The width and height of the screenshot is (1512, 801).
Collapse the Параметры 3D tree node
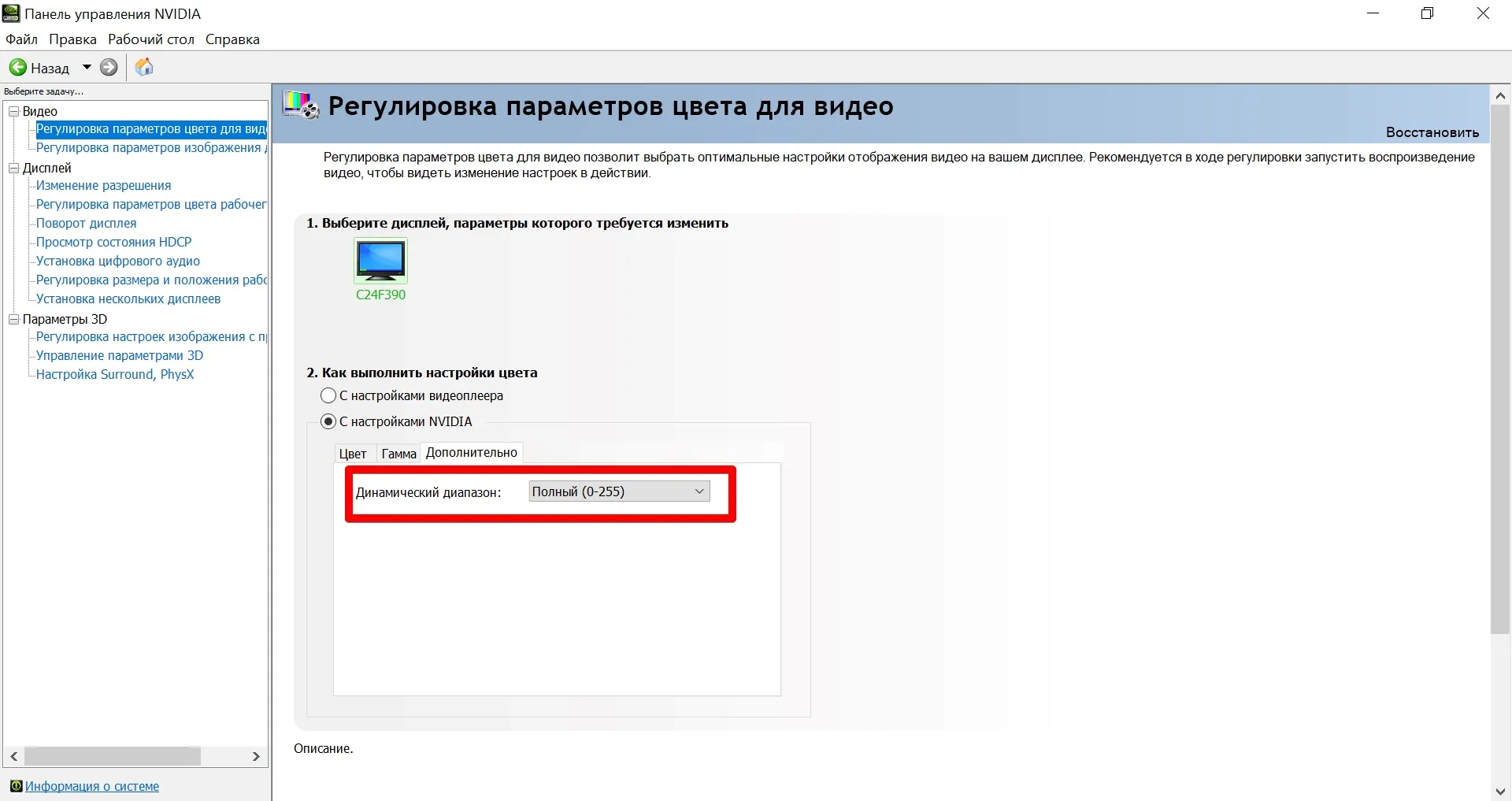(x=13, y=319)
